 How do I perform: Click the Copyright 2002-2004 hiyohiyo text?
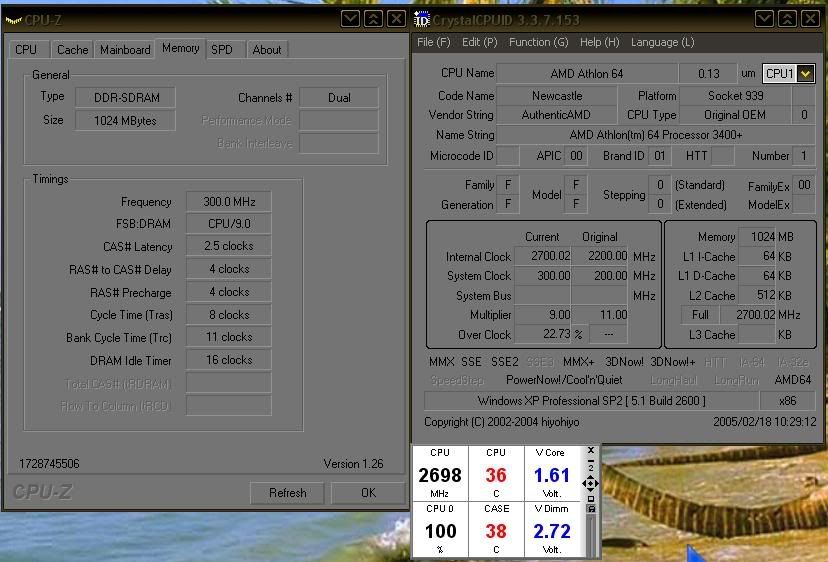click(502, 422)
